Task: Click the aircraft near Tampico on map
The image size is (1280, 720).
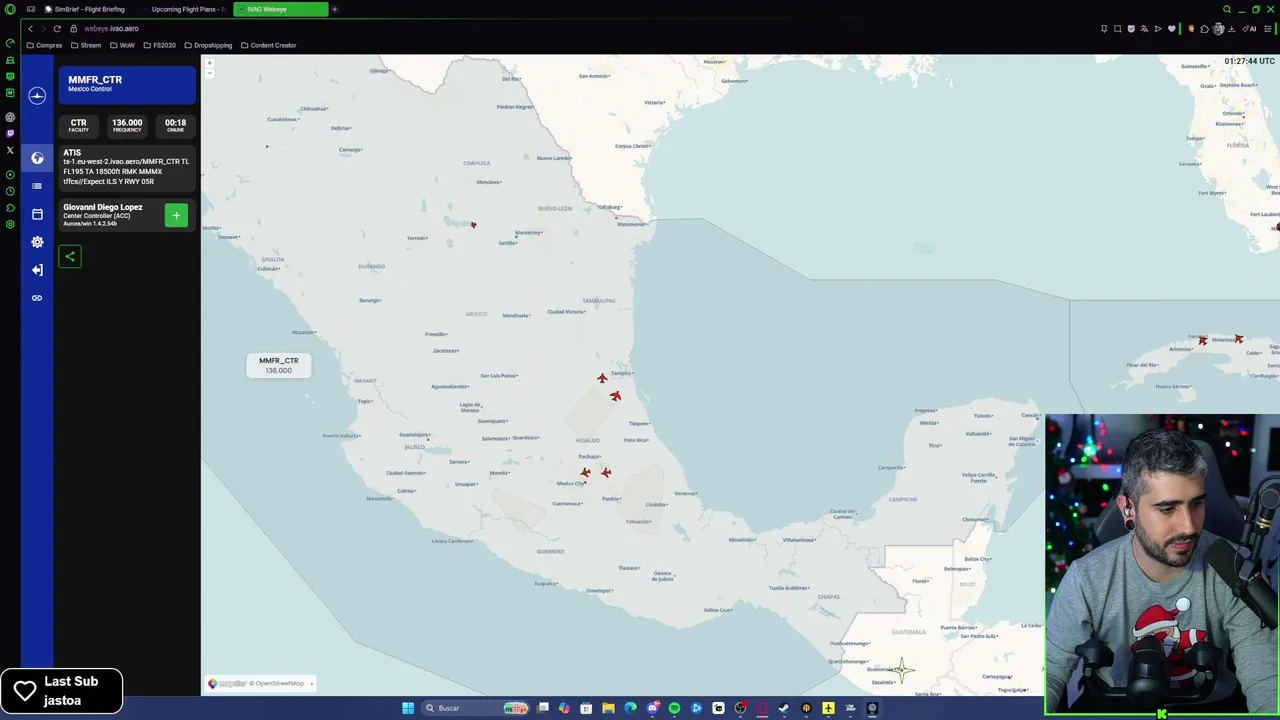Action: click(x=602, y=378)
